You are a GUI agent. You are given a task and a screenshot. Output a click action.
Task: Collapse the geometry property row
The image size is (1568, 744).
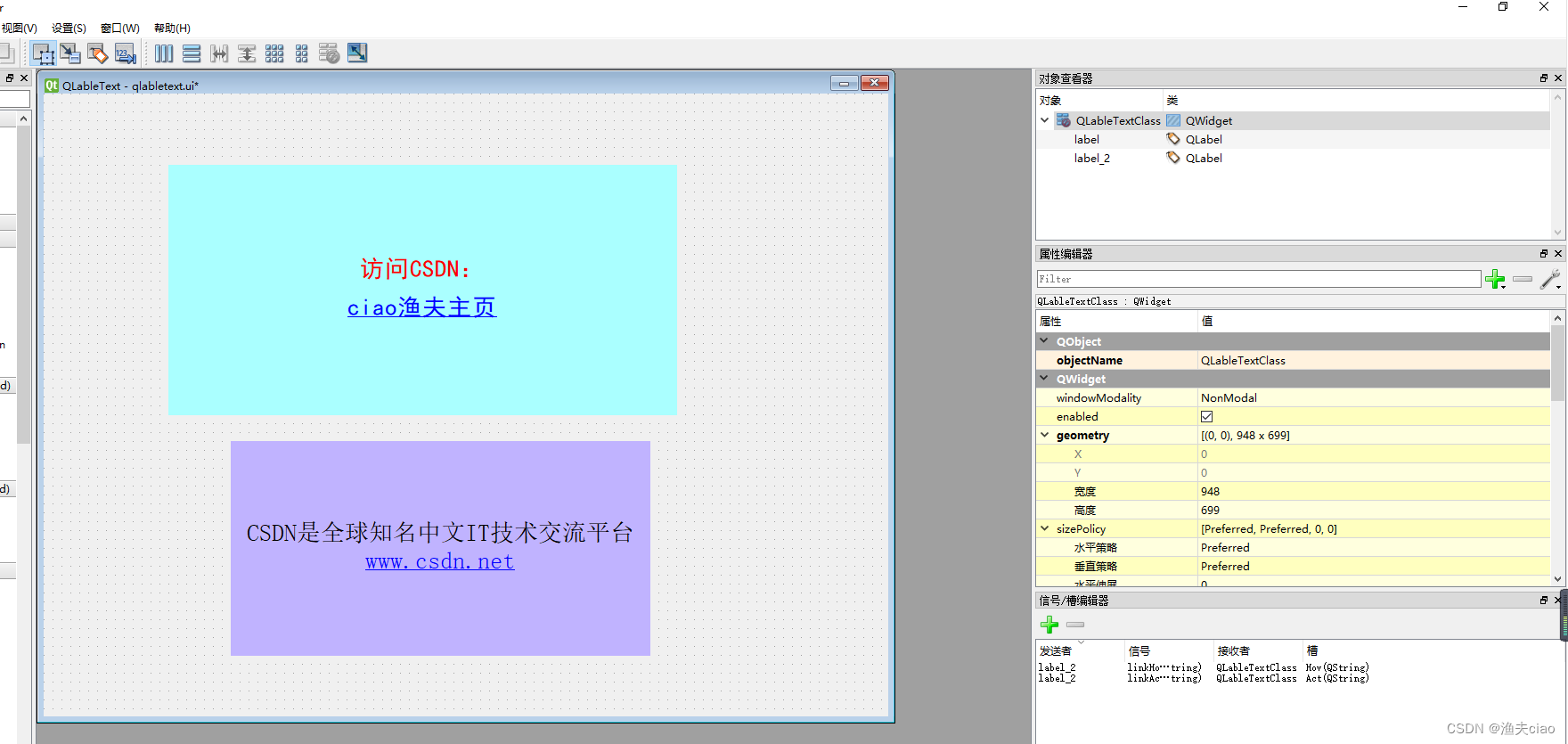(x=1045, y=435)
